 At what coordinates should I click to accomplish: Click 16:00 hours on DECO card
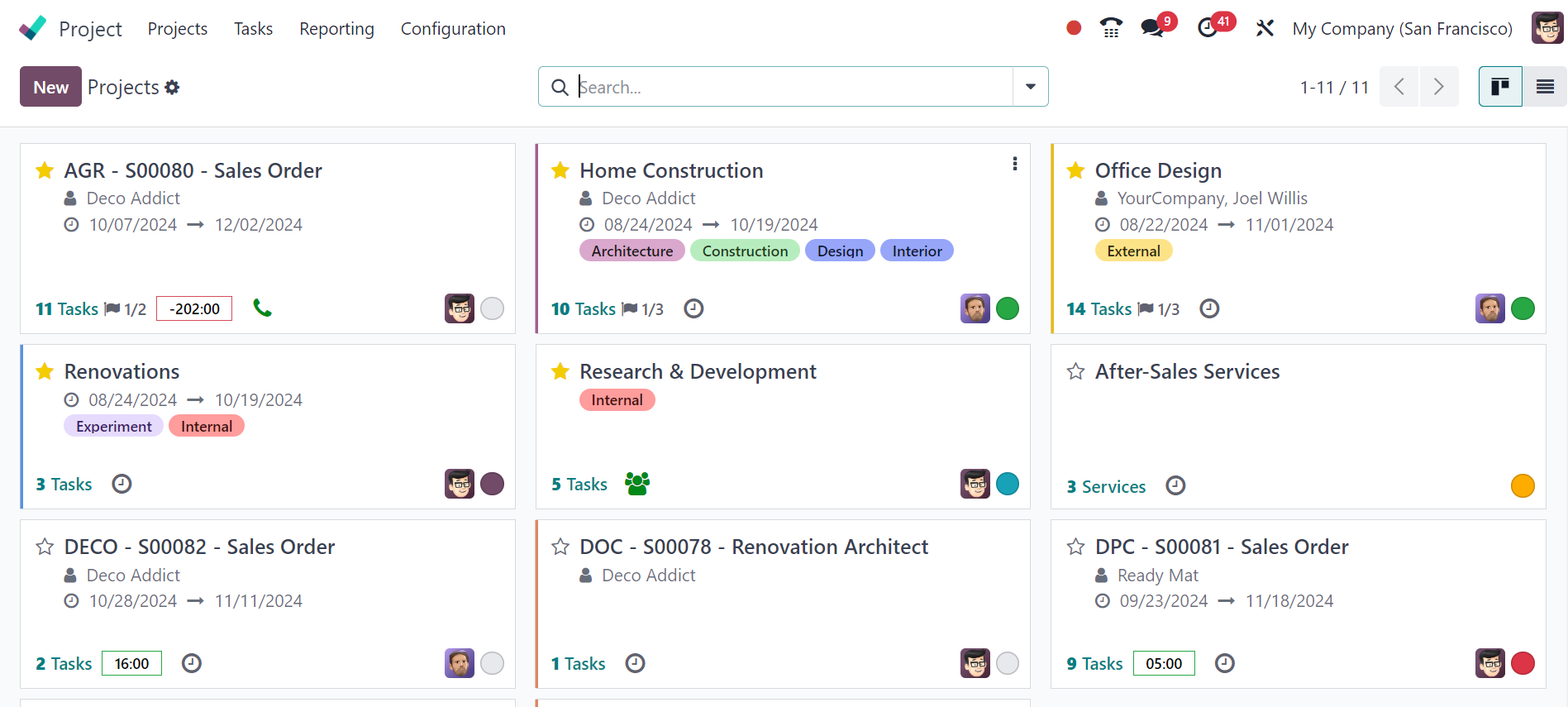pyautogui.click(x=131, y=663)
